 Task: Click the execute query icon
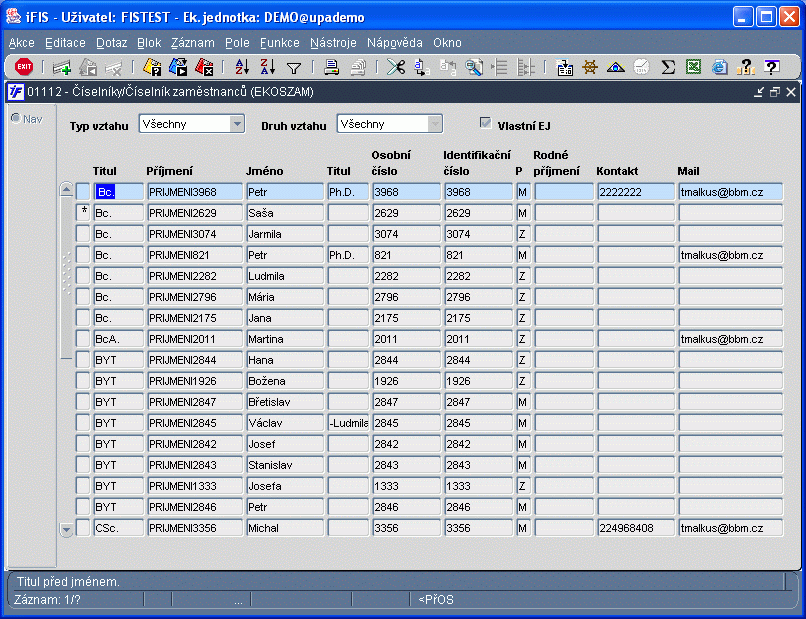tap(178, 67)
